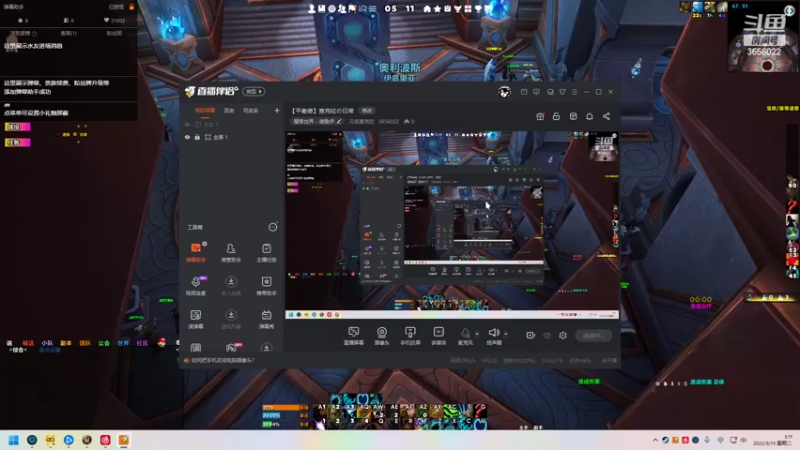Show hidden system tray icons chevron
The image size is (800, 450).
655,440
